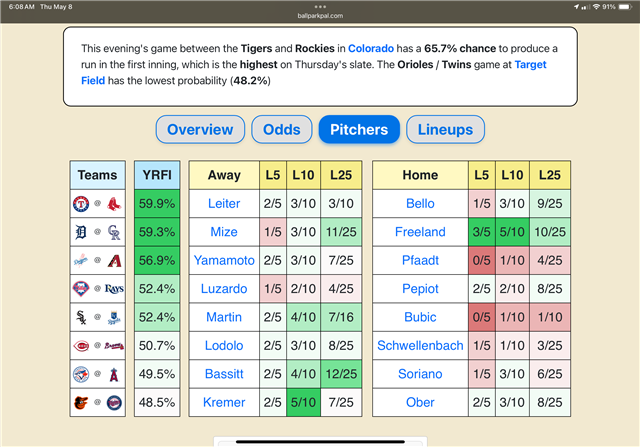Open pitcher Yamamoto's page
Viewport: 640px width, 447px height.
tap(224, 260)
